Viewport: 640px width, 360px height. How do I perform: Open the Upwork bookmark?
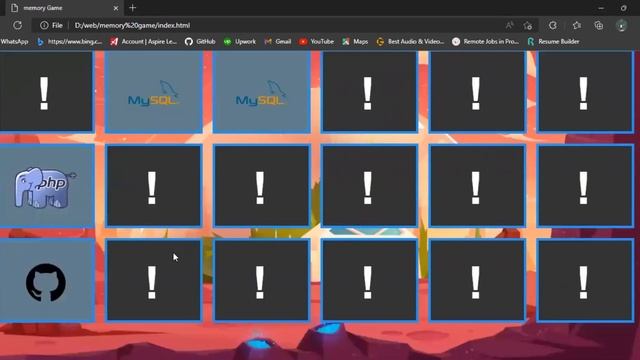[240, 42]
